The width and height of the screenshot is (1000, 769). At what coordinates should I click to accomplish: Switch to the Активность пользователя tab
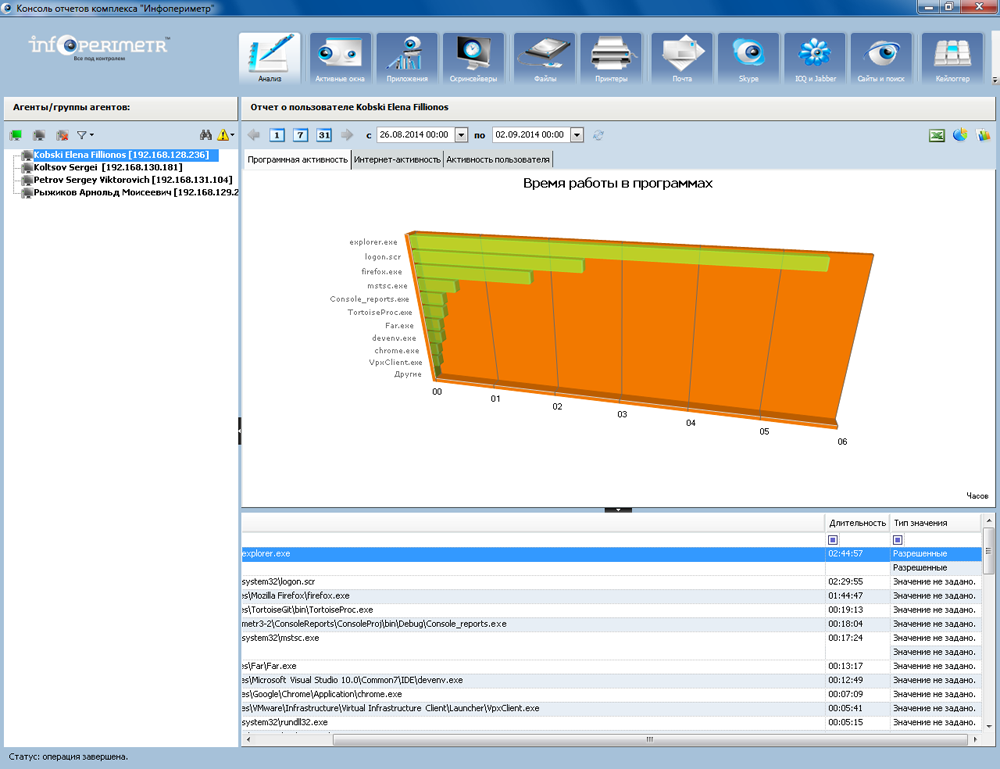pos(497,159)
